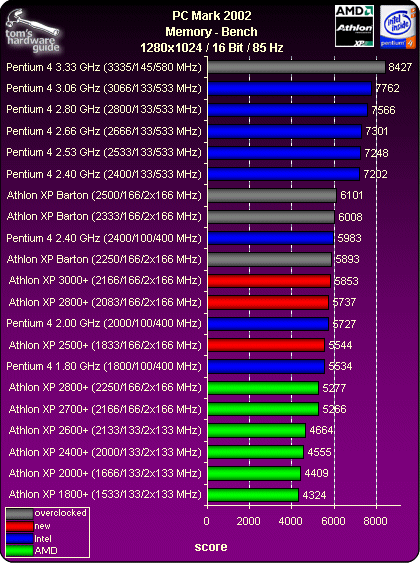This screenshot has width=420, height=563.
Task: Click the Pentium 4 2.66 GHz label
Action: [104, 131]
